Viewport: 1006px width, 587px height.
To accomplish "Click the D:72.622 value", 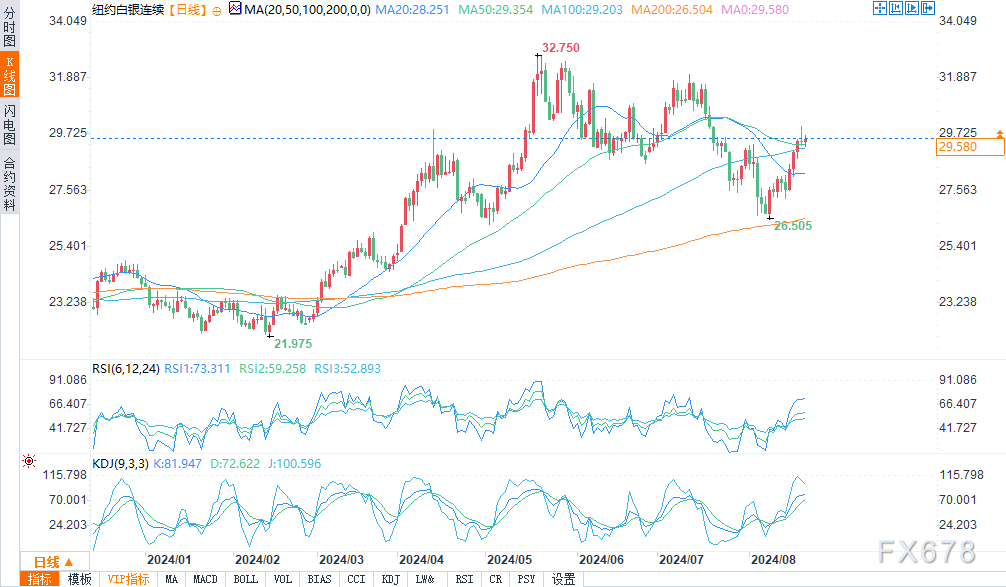I will pos(235,464).
